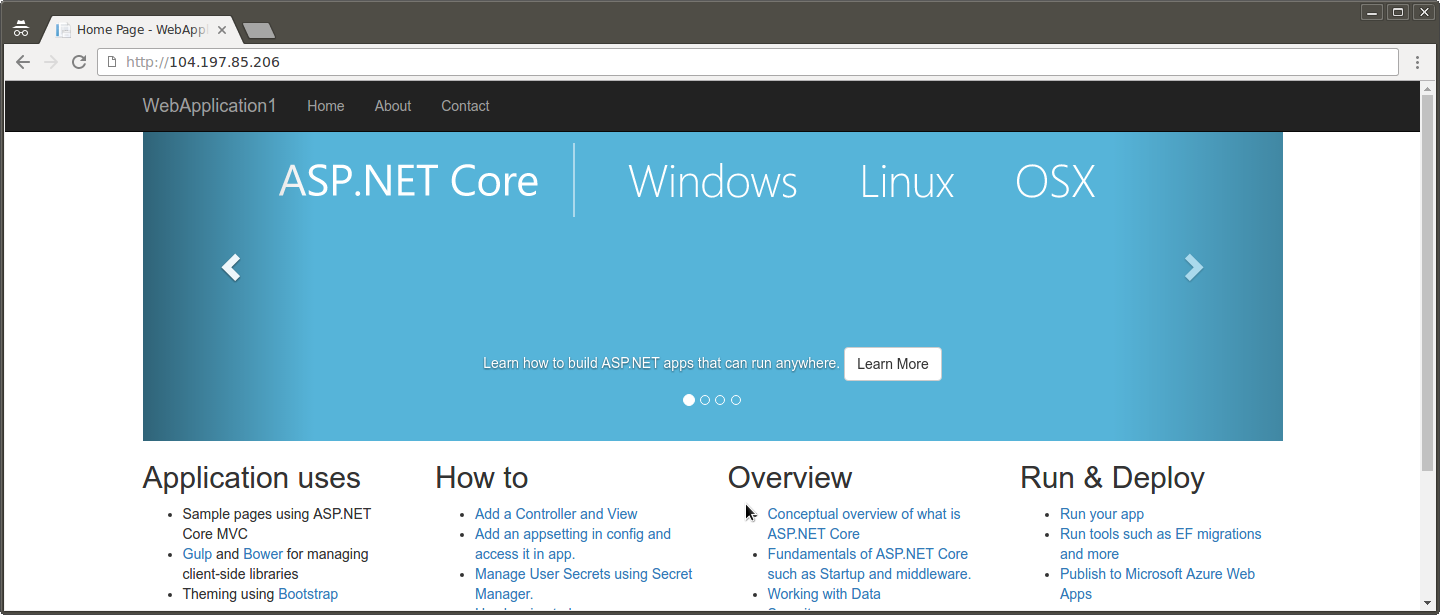
Task: Click the ASP.NET Core banner text
Action: [409, 182]
